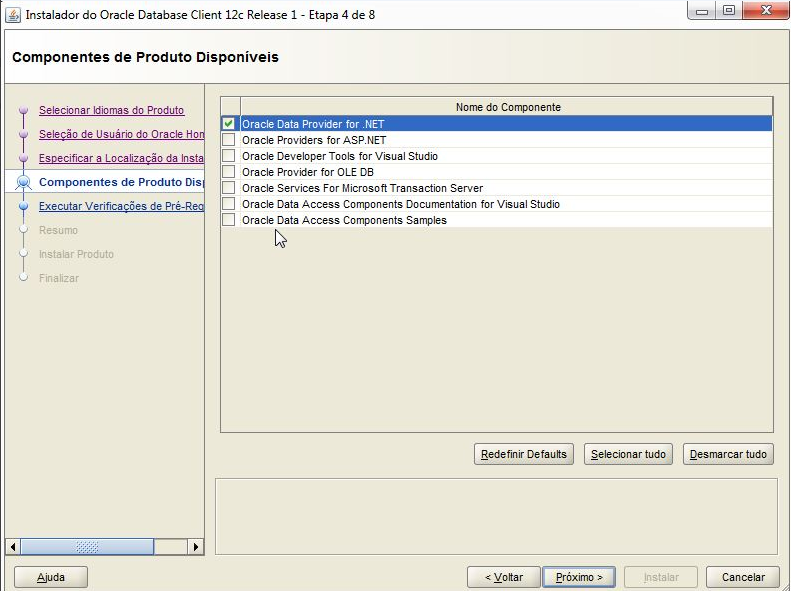The width and height of the screenshot is (791, 591).
Task: Enable Oracle Developer Tools for Visual Studio
Action: click(229, 156)
